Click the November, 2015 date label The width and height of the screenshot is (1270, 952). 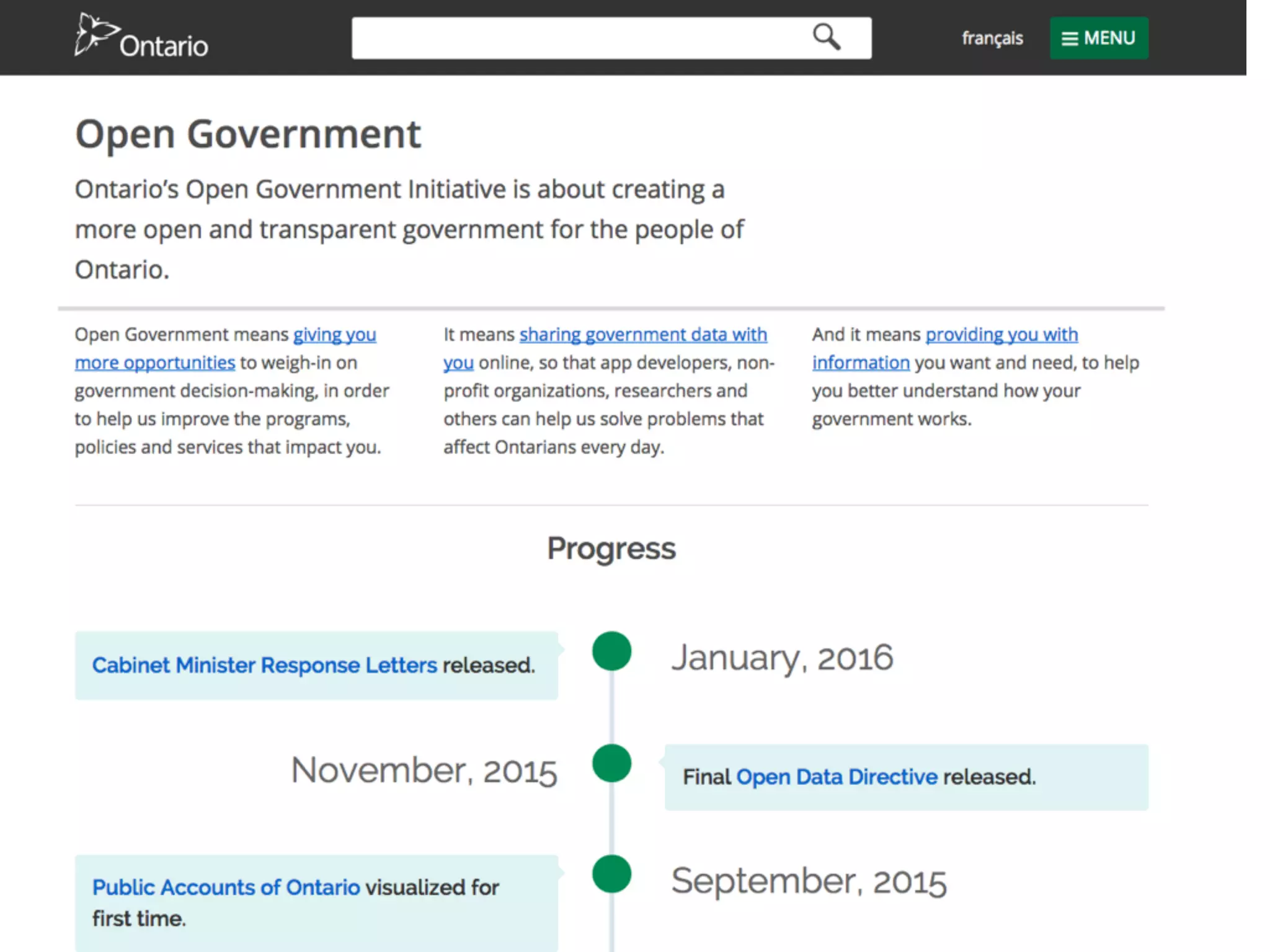(424, 770)
